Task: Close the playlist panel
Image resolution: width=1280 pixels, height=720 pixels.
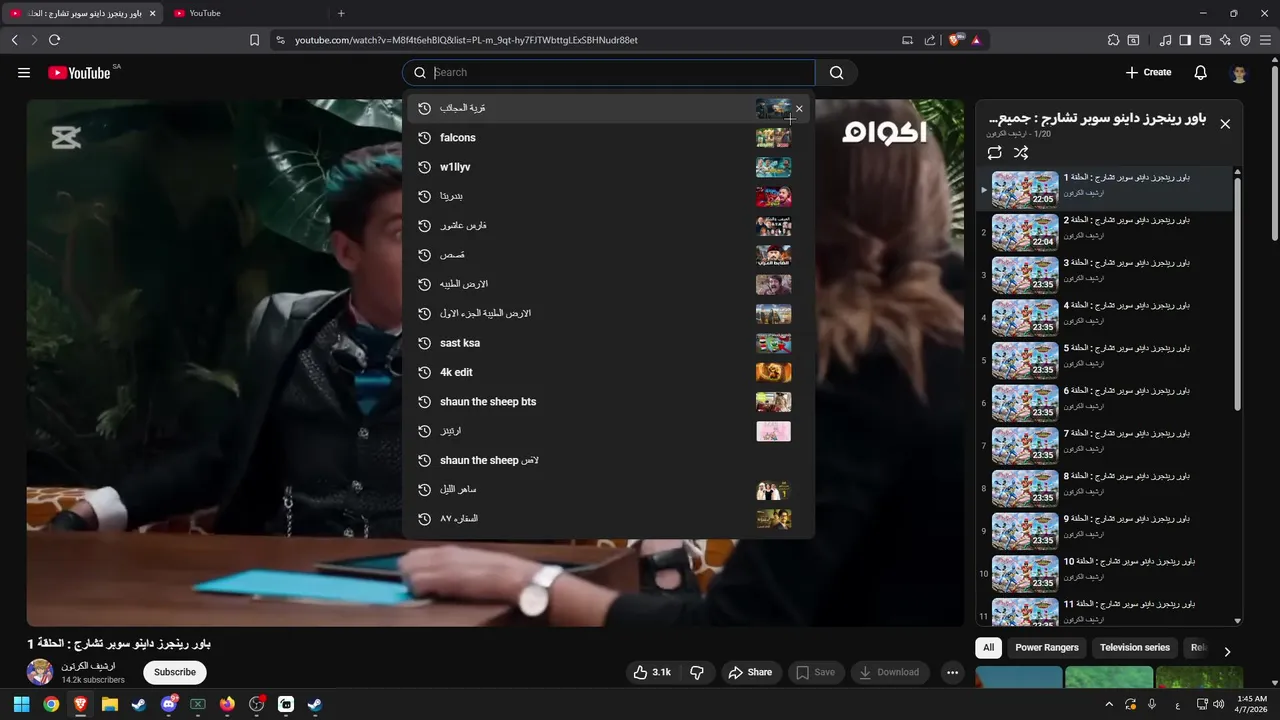Action: point(1225,124)
